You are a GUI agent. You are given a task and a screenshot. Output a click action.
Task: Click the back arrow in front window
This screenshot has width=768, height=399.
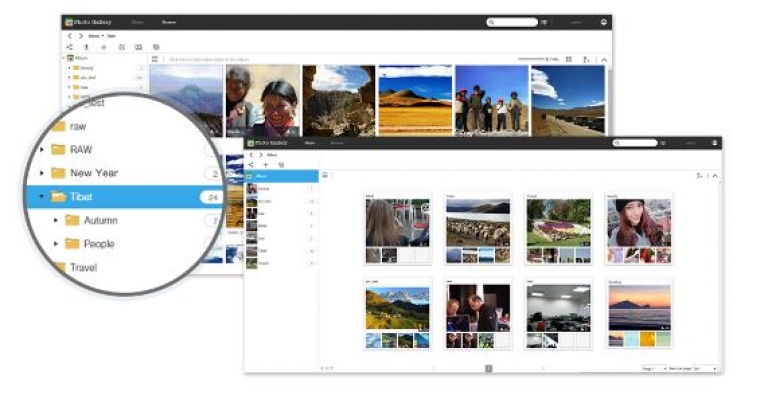click(x=251, y=155)
